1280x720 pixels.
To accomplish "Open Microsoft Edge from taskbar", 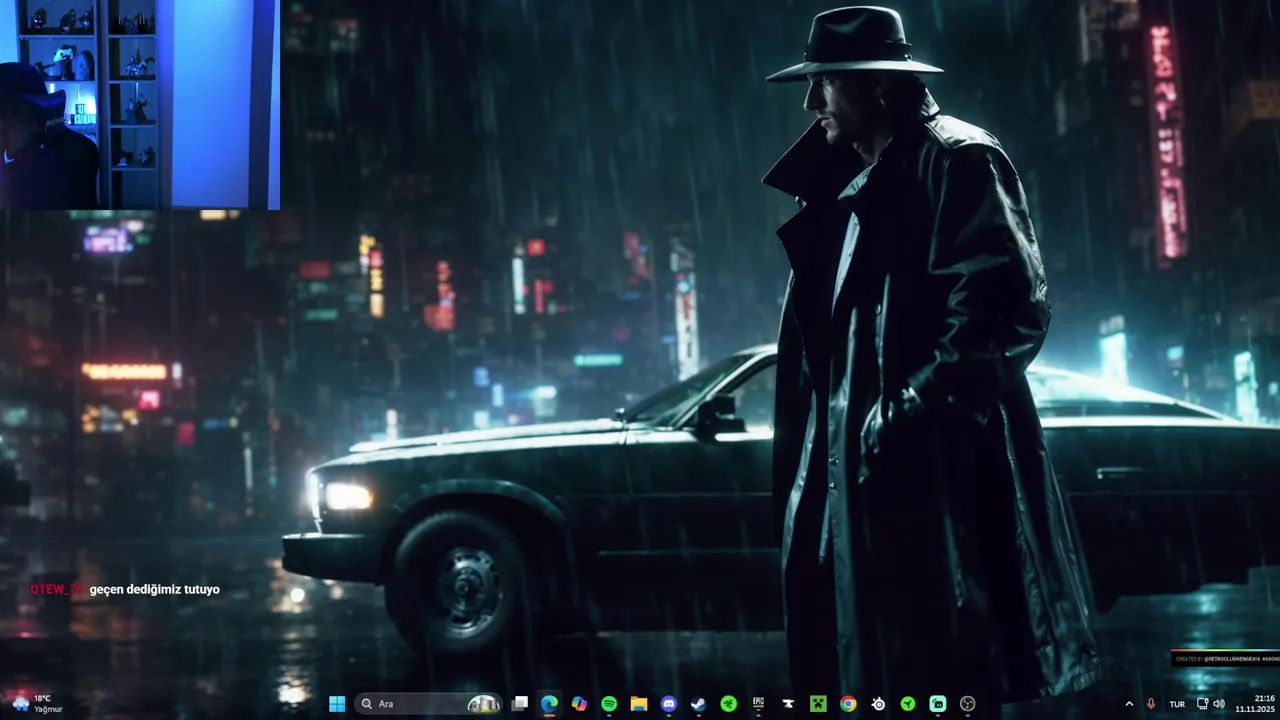I will click(x=549, y=704).
